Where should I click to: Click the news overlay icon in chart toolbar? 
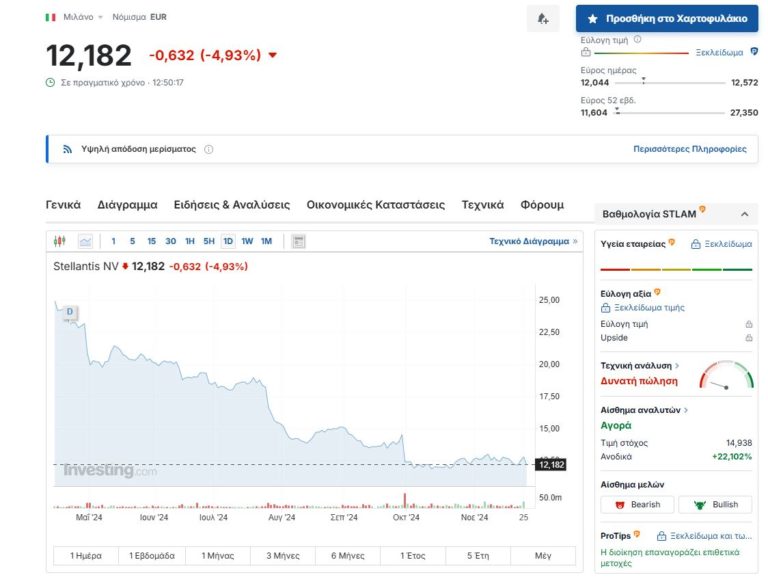pos(298,241)
